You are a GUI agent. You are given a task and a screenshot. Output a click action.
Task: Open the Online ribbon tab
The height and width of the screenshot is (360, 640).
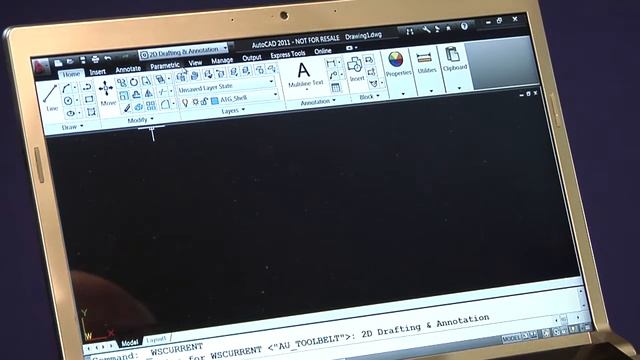tap(322, 51)
